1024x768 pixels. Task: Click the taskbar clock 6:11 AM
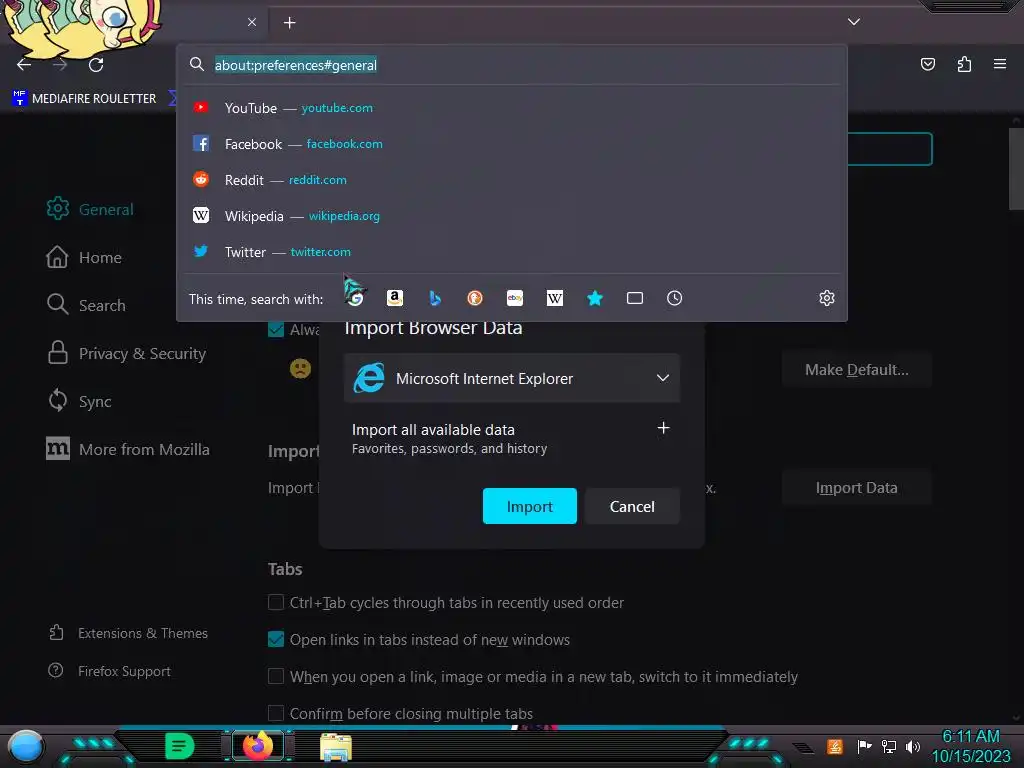pyautogui.click(x=970, y=736)
